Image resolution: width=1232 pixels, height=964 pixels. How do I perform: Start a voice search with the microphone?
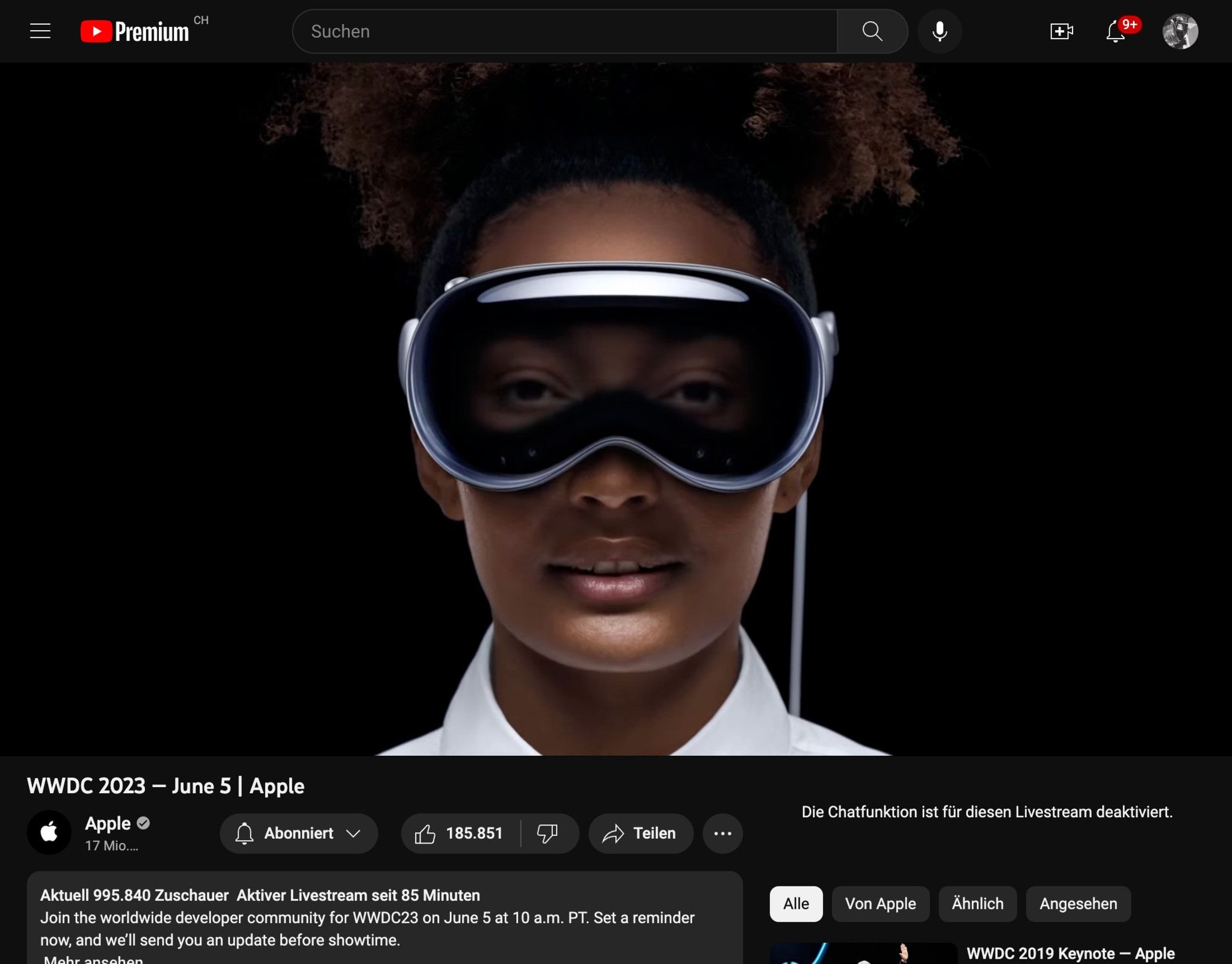pos(940,31)
